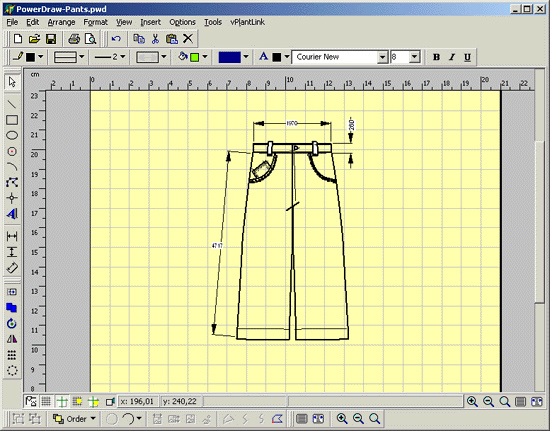Open the fill color dropdown arrow
This screenshot has height=431, width=550.
(x=205, y=56)
